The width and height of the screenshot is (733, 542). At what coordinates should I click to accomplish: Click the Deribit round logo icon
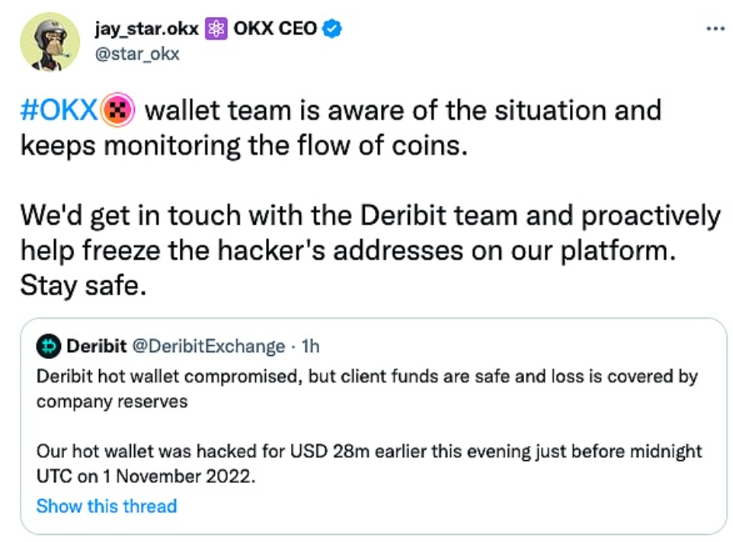pos(49,346)
